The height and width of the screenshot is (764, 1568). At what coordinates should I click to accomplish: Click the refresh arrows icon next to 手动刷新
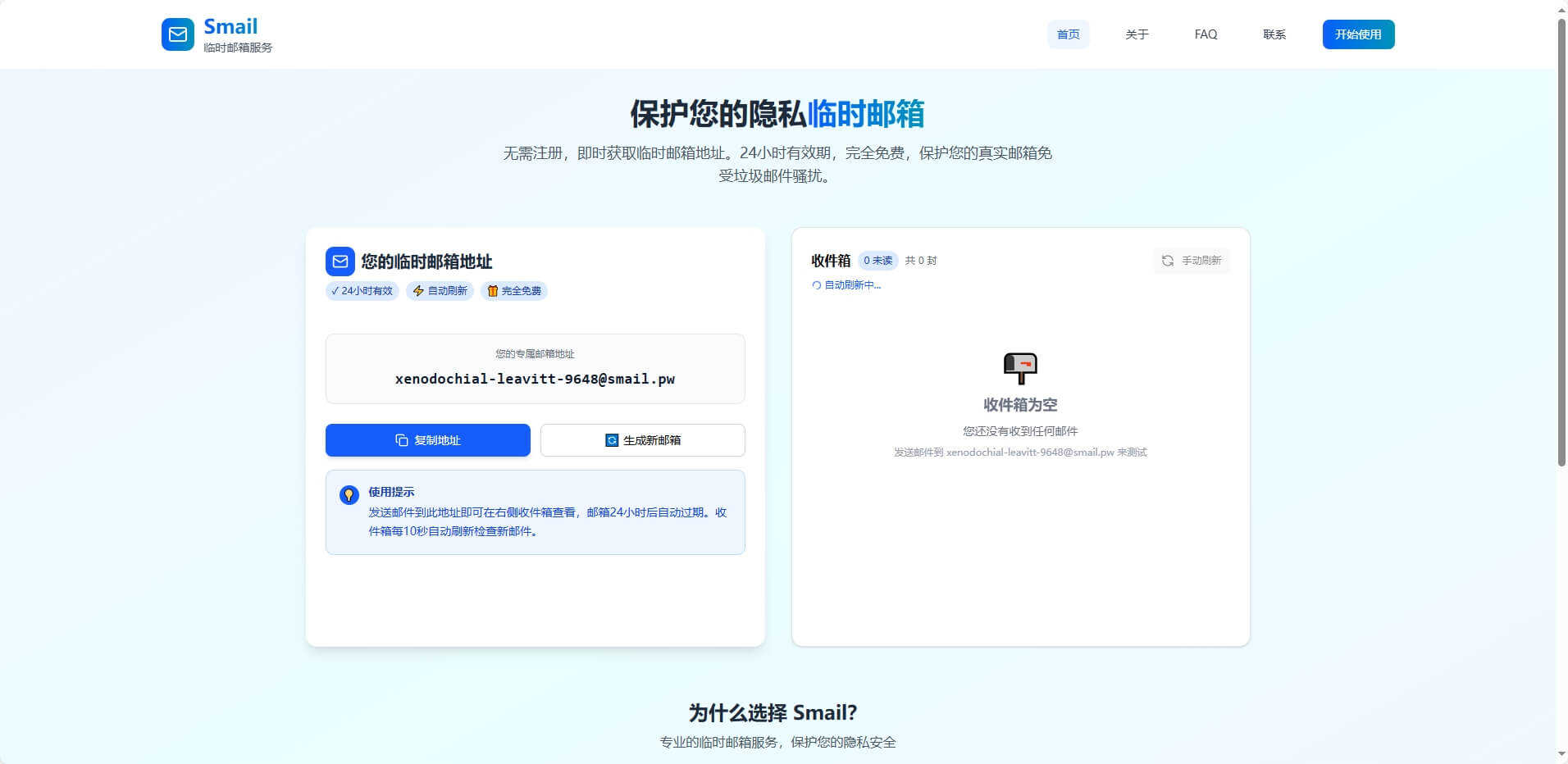1168,261
